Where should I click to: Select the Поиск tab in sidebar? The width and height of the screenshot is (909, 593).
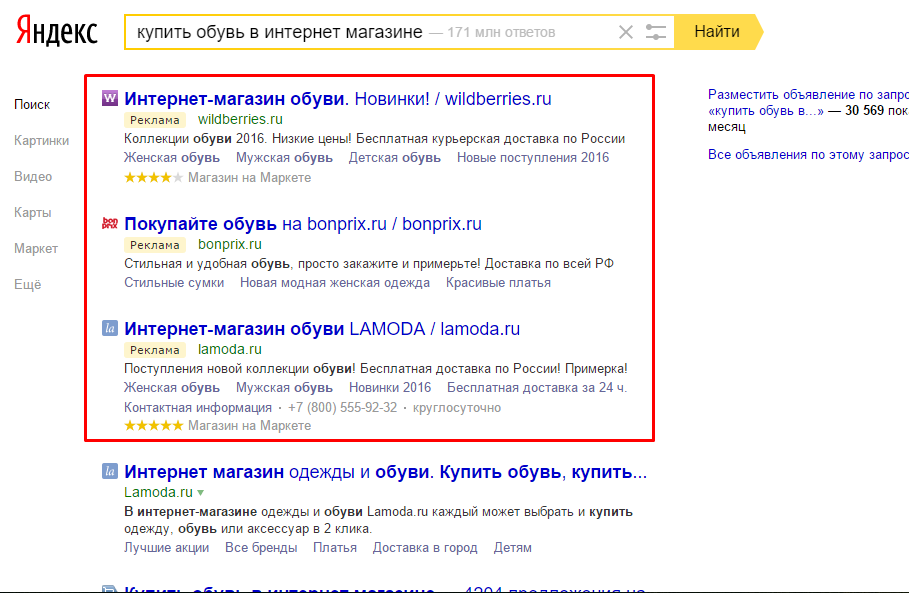click(x=32, y=105)
